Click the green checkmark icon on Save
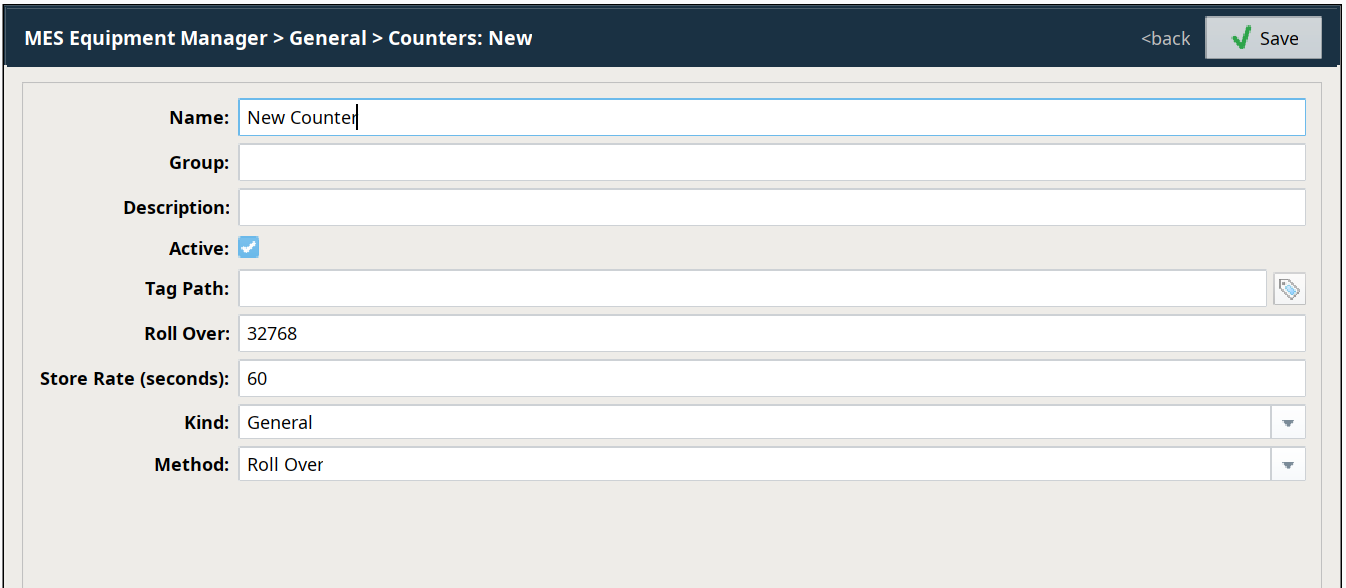The height and width of the screenshot is (588, 1346). tap(1241, 38)
